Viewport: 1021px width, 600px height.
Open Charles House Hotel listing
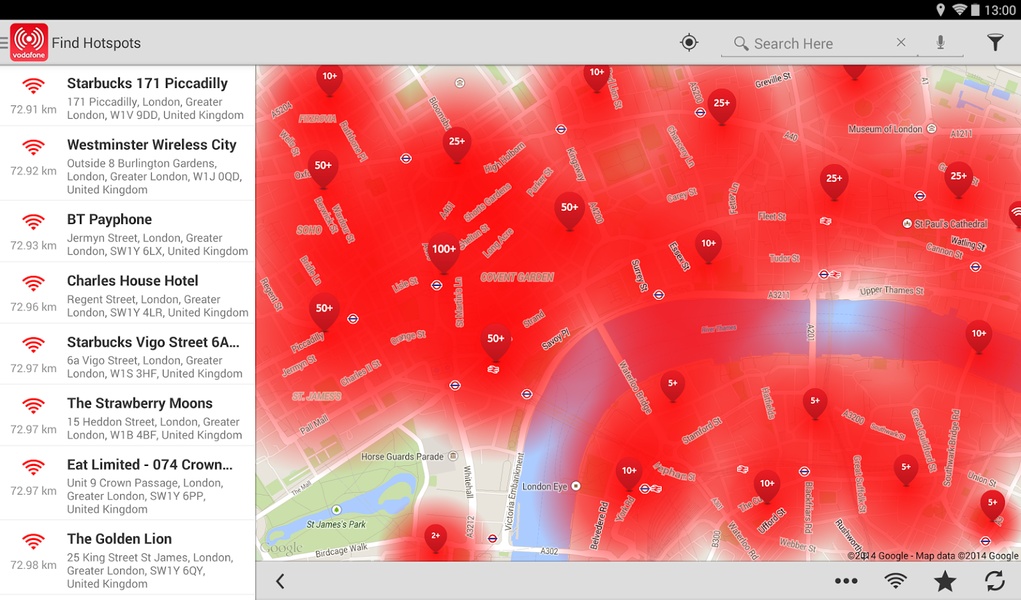(128, 294)
